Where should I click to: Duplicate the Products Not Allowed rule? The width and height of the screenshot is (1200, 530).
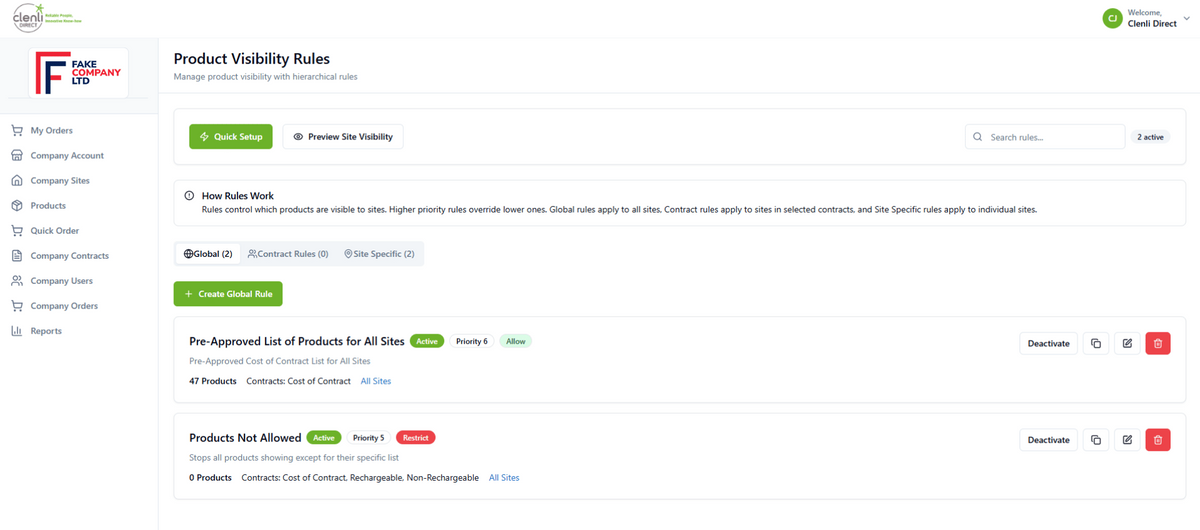tap(1096, 439)
